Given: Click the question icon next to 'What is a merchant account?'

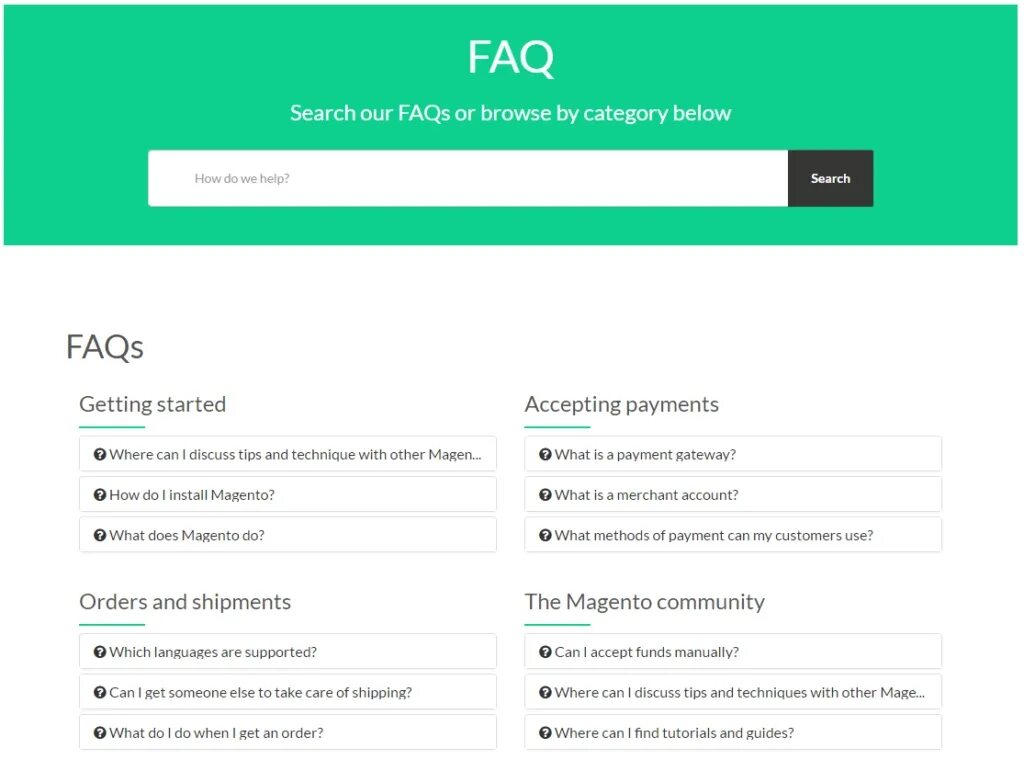Looking at the screenshot, I should pos(545,495).
